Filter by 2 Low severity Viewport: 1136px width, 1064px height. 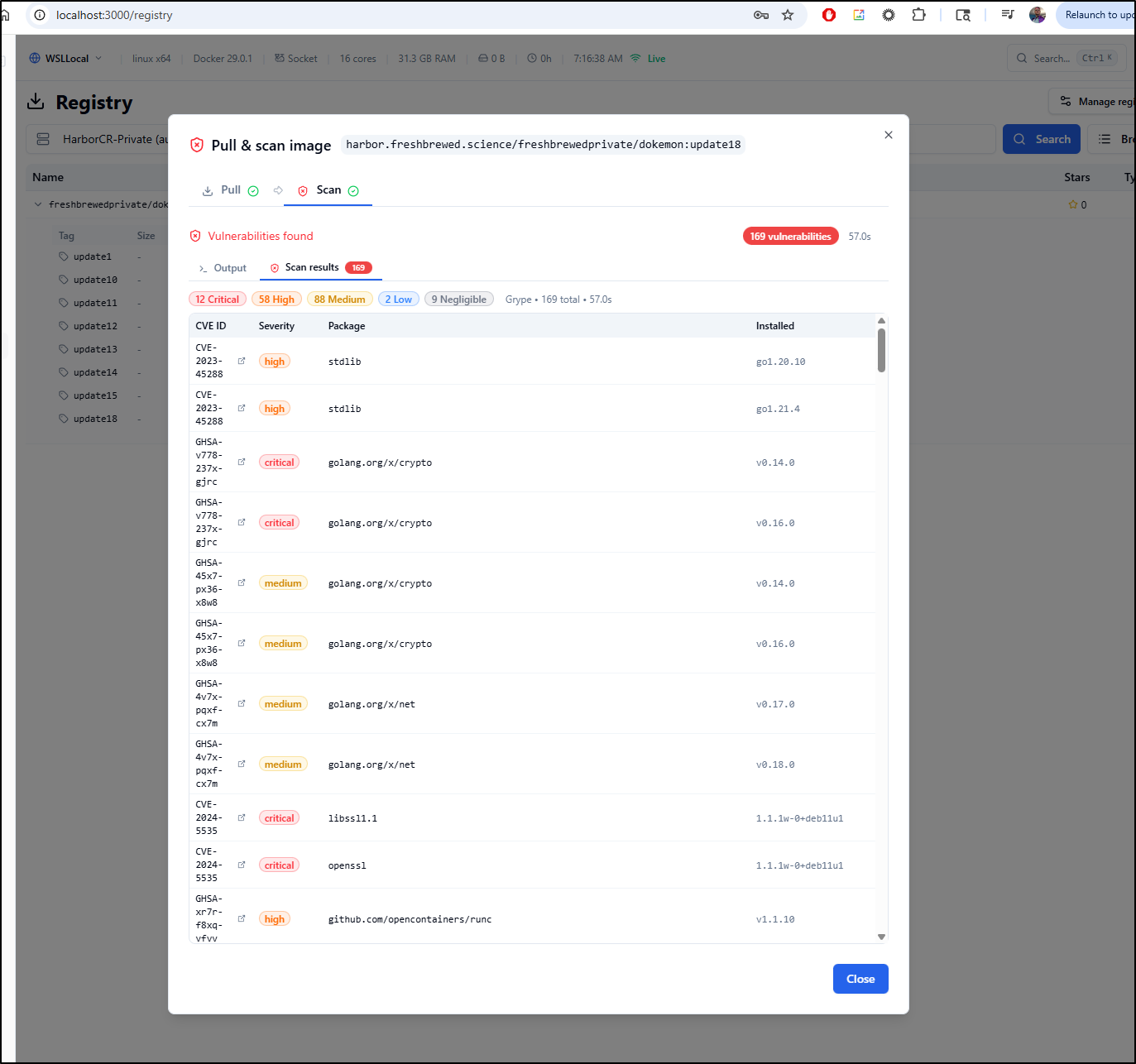click(x=398, y=300)
